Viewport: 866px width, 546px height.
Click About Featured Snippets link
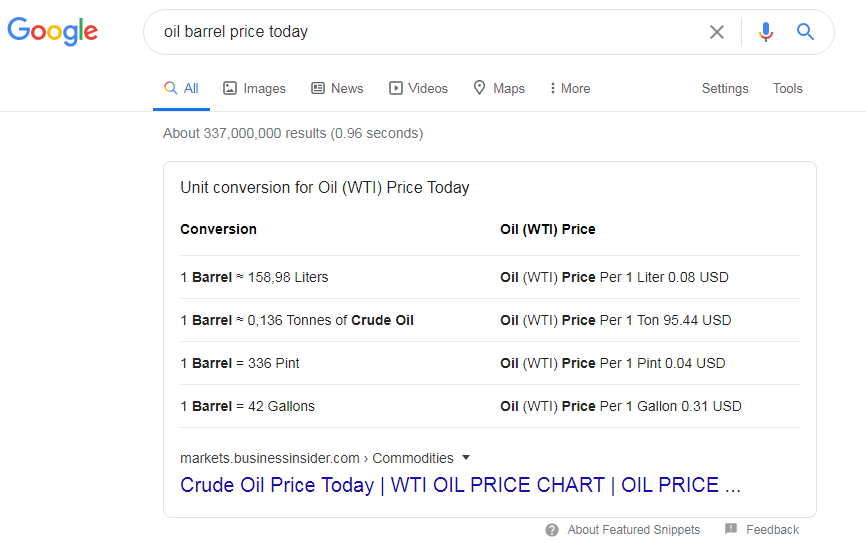pos(633,530)
